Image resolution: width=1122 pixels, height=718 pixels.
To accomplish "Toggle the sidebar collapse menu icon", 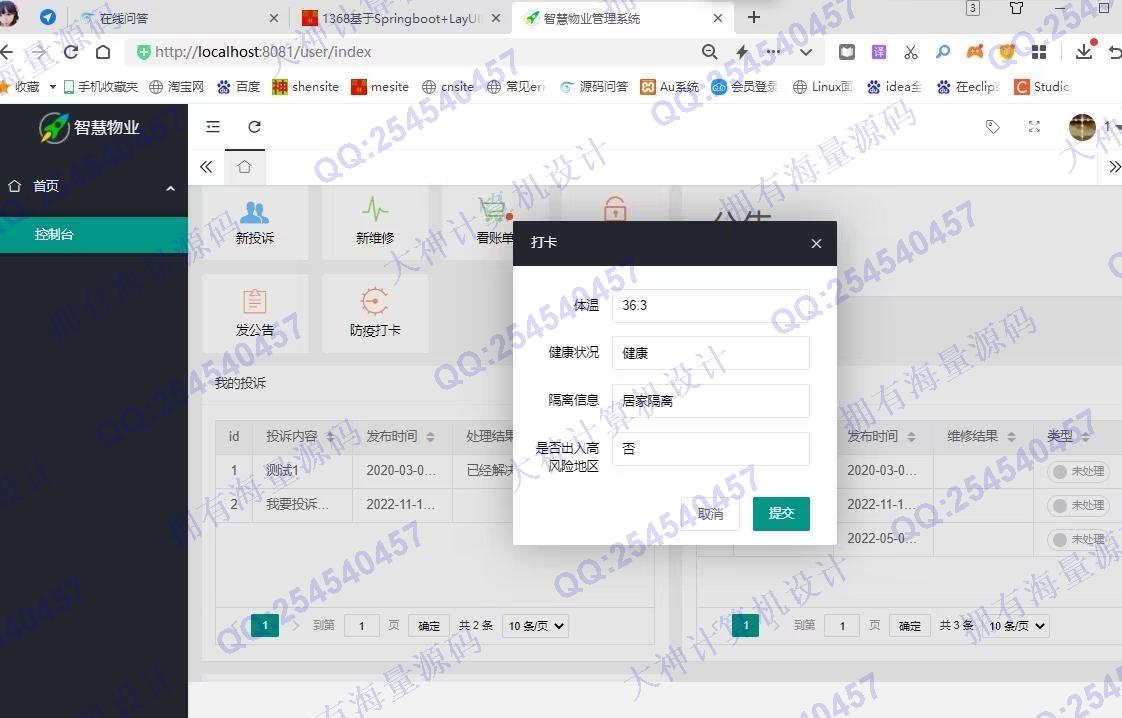I will (x=213, y=127).
